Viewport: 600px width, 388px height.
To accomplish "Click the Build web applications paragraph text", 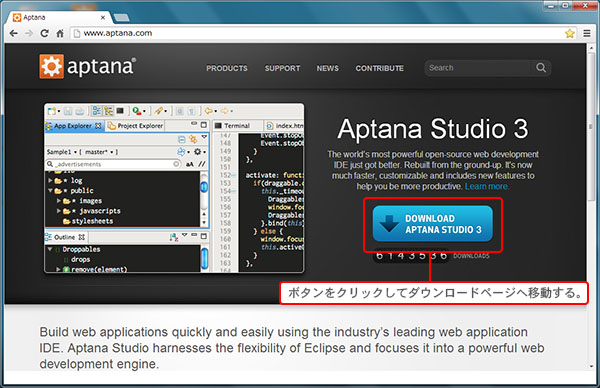I will [x=292, y=348].
